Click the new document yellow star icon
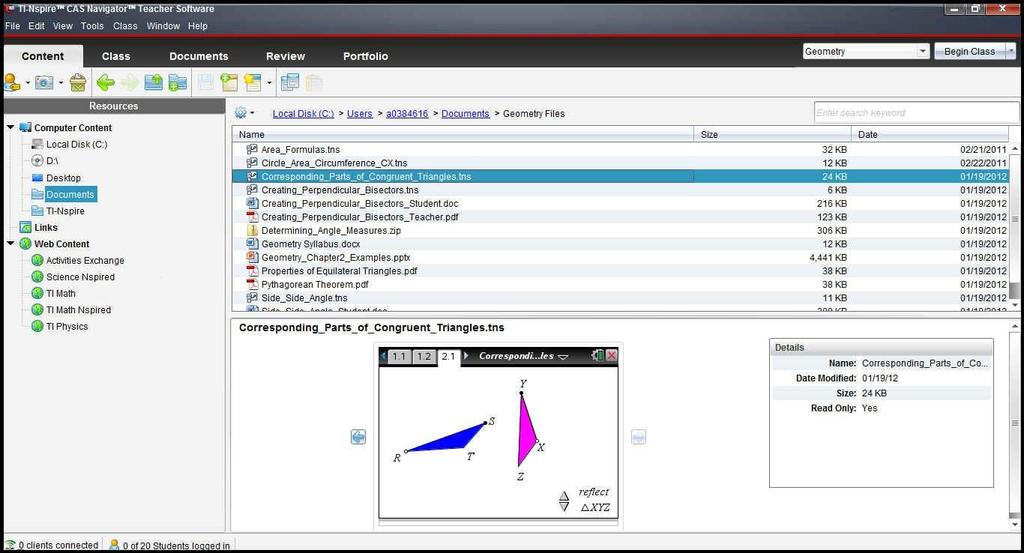Screen dimensions: 1024x553 tap(253, 82)
